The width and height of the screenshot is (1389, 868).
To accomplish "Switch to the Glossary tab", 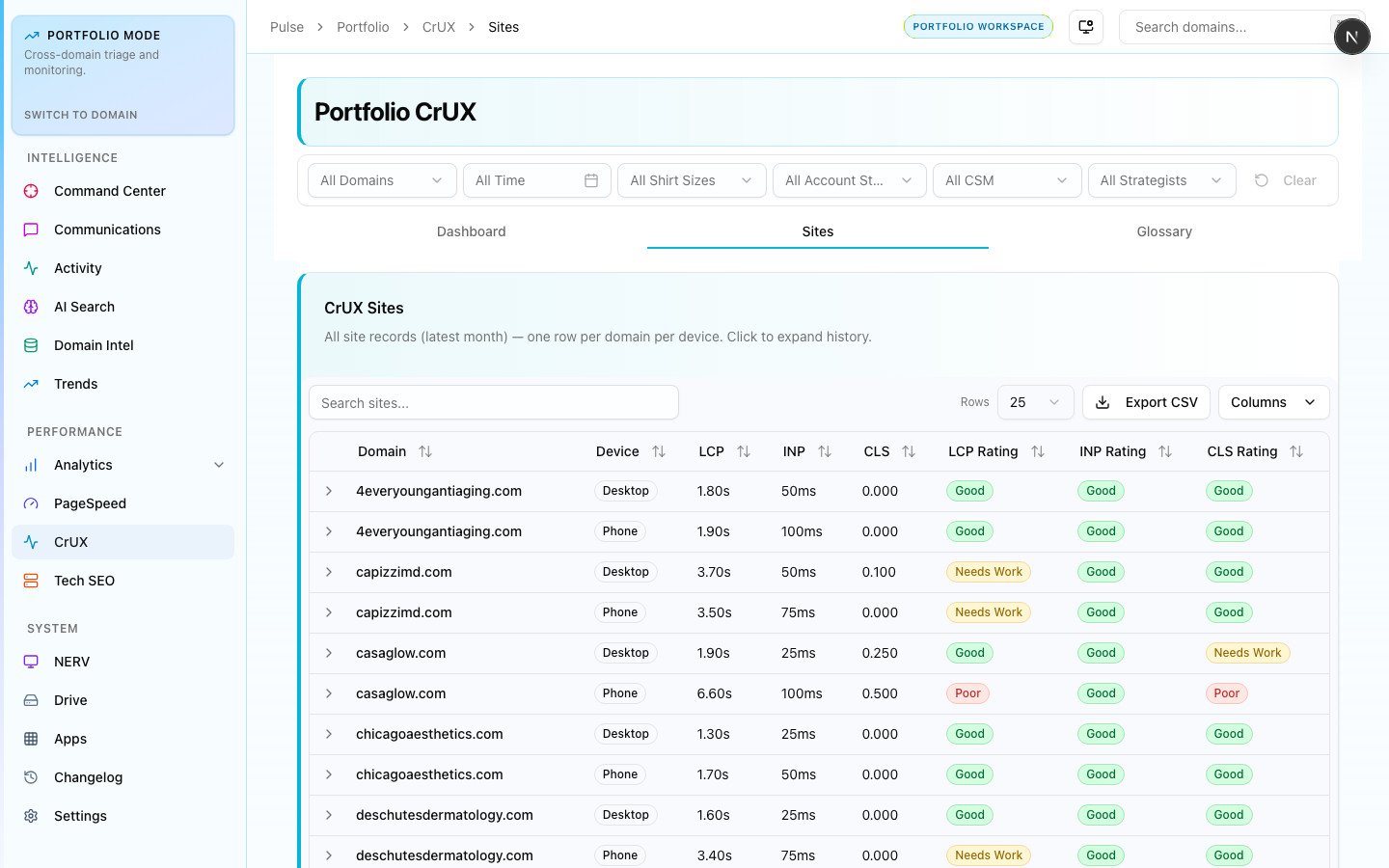I will [1163, 231].
